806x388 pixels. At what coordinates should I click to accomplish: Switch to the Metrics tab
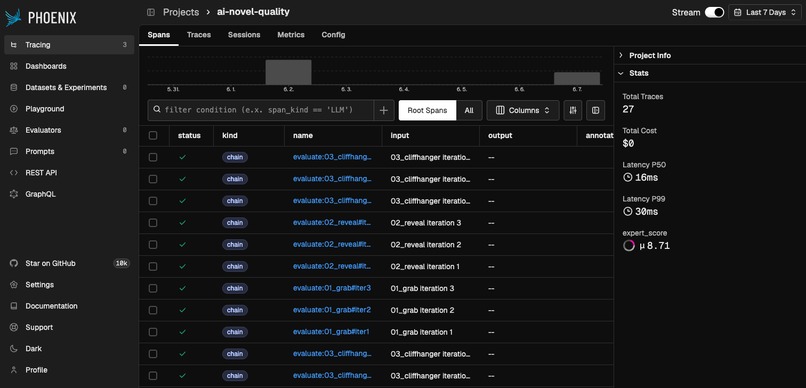[291, 35]
